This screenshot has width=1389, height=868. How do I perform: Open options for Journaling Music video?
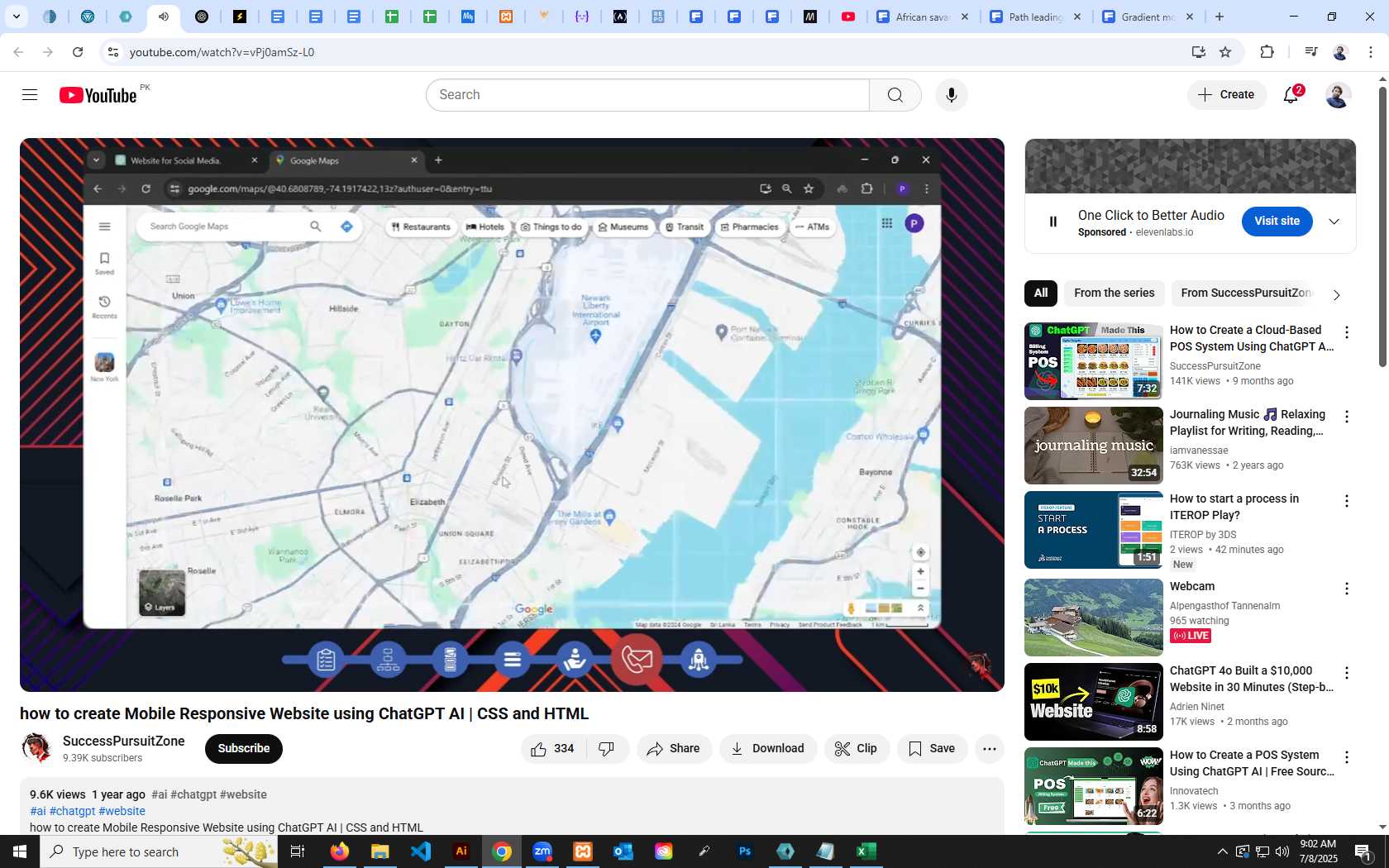tap(1347, 417)
